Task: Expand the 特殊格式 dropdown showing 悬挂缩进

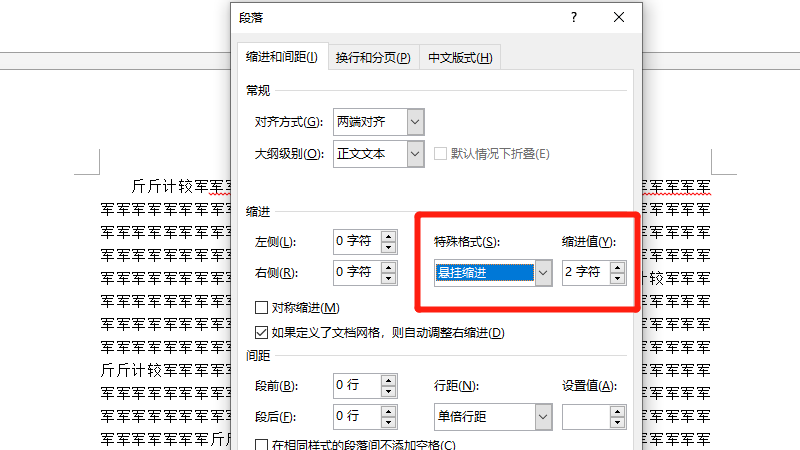Action: [543, 272]
